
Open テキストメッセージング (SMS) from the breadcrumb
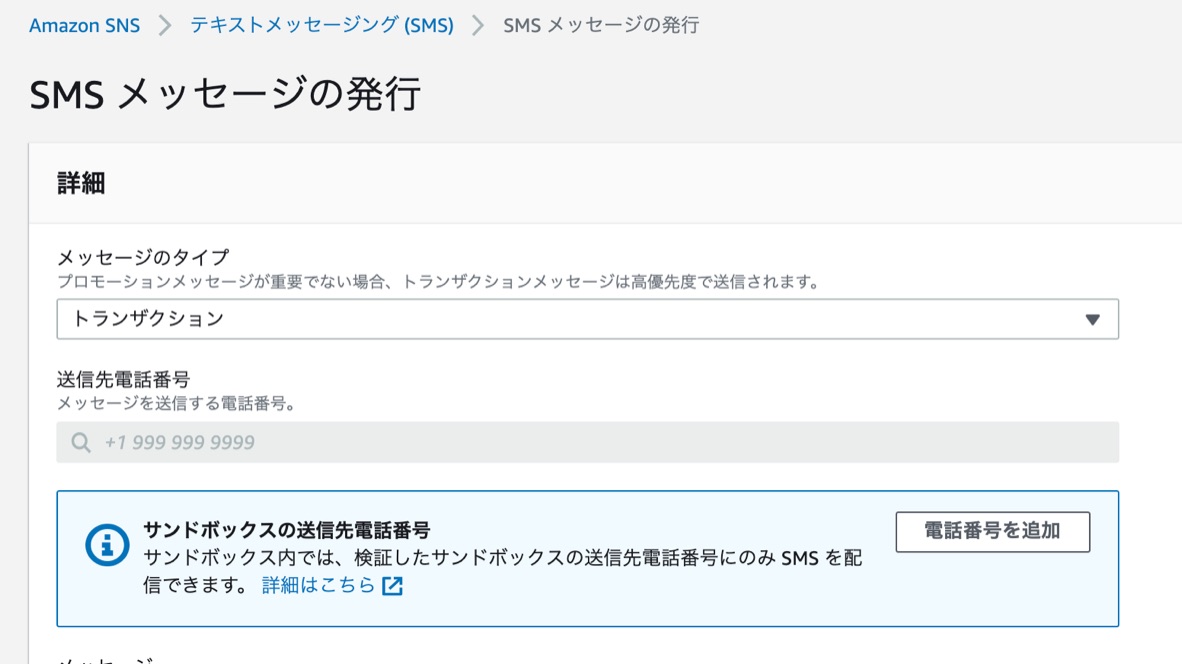coord(321,25)
